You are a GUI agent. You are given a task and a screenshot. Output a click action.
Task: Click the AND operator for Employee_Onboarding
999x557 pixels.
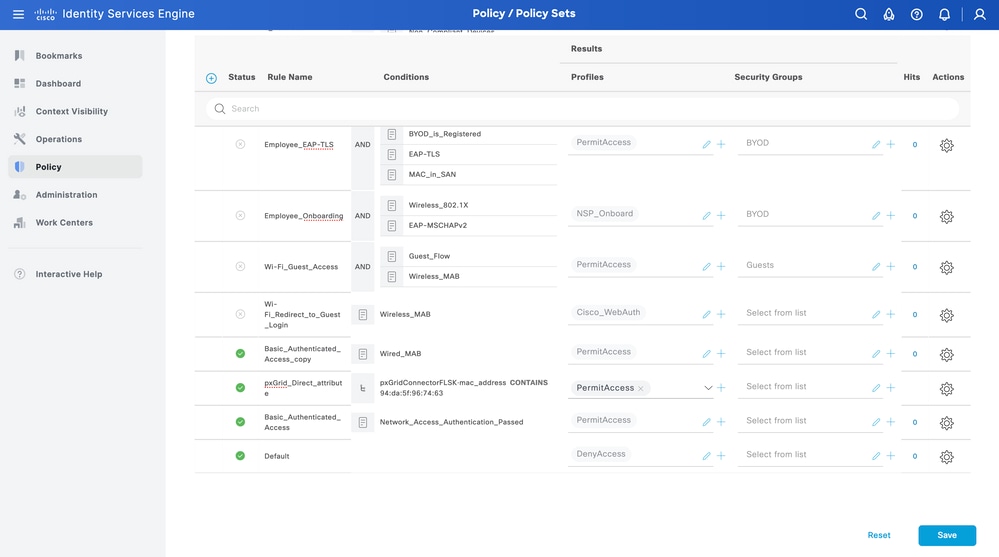click(x=363, y=216)
